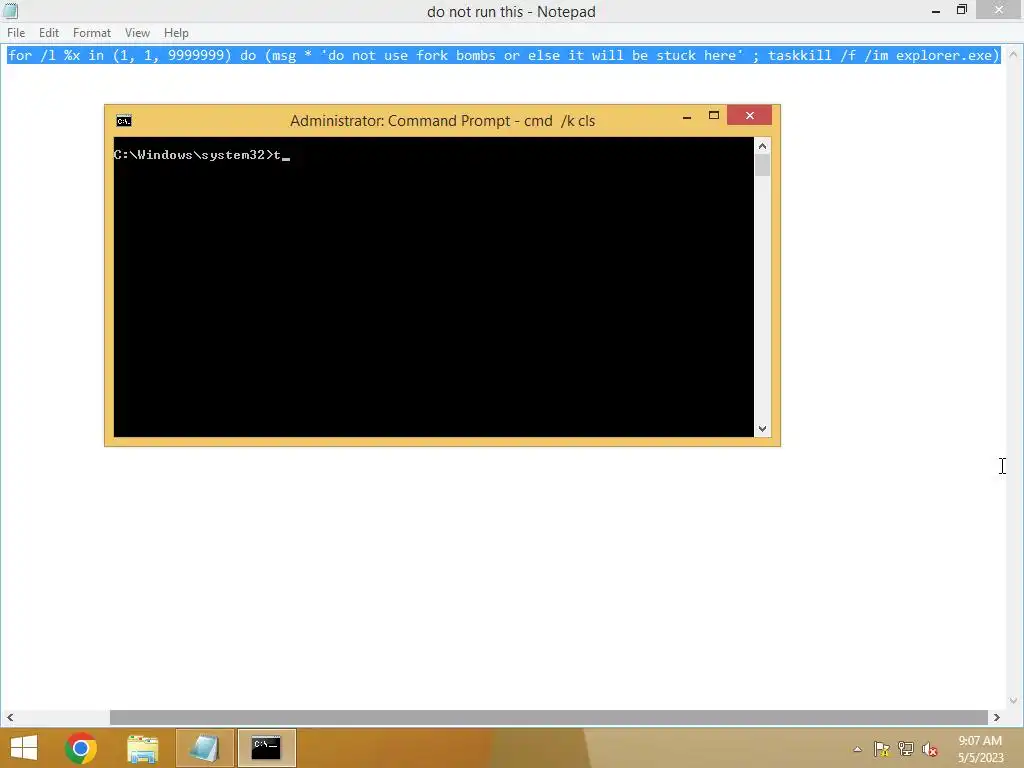Open Action Center flag icon in tray
Image resolution: width=1024 pixels, height=768 pixels.
click(x=882, y=749)
